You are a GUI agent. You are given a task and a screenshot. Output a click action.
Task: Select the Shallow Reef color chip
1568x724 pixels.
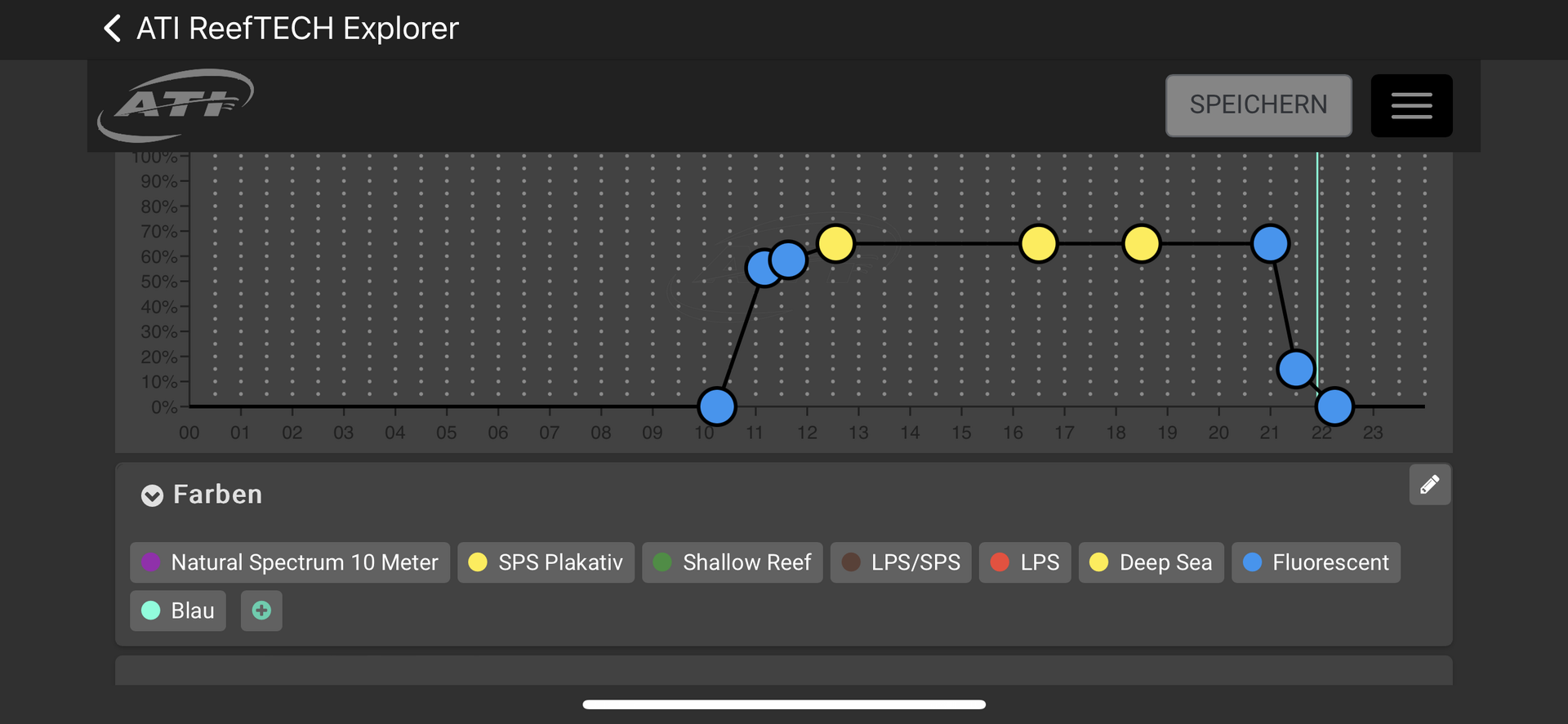(x=732, y=562)
